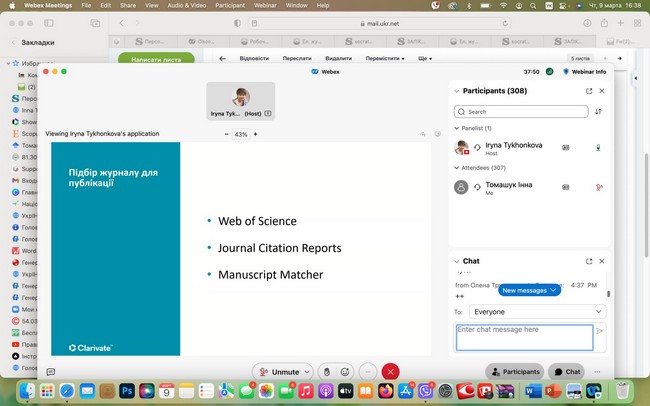Collapse the Attendees (307) group
650x406 pixels.
click(456, 168)
